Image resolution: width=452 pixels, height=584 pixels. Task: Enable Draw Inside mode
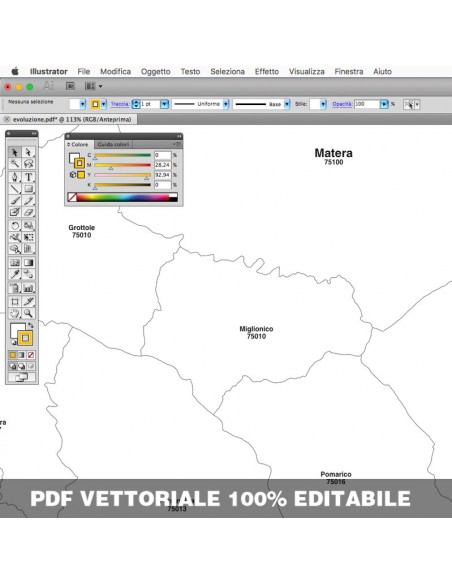31,366
